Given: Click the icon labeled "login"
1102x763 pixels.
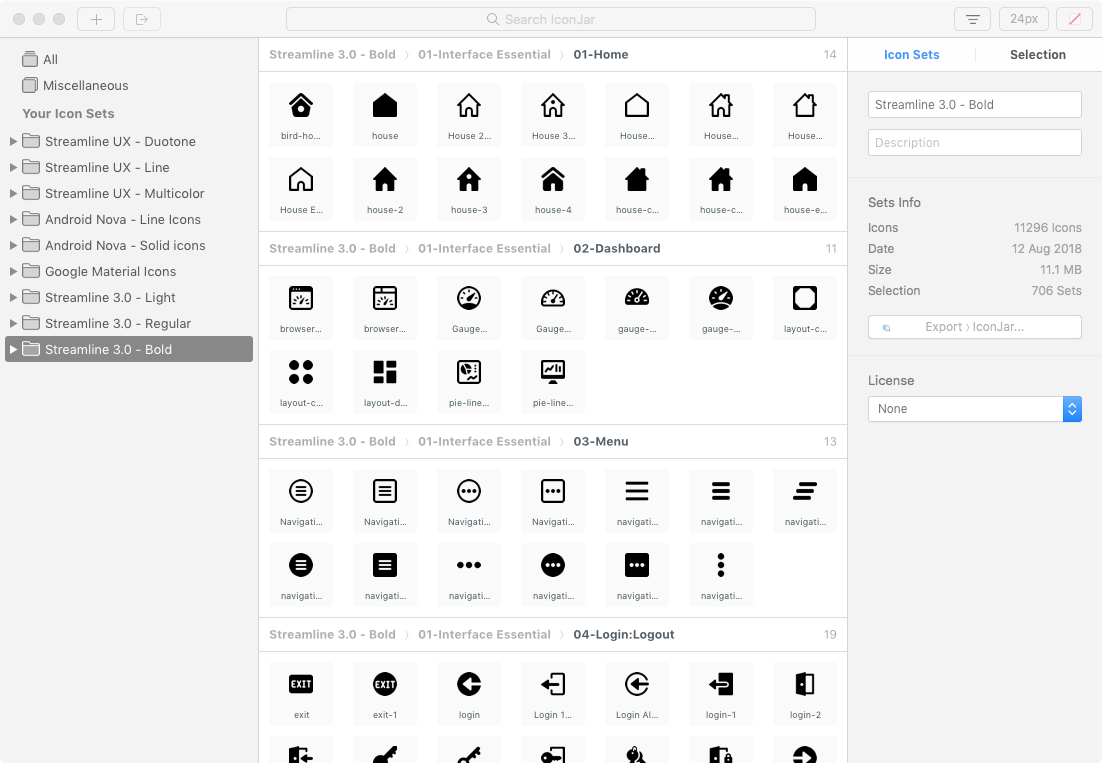Looking at the screenshot, I should tap(469, 693).
